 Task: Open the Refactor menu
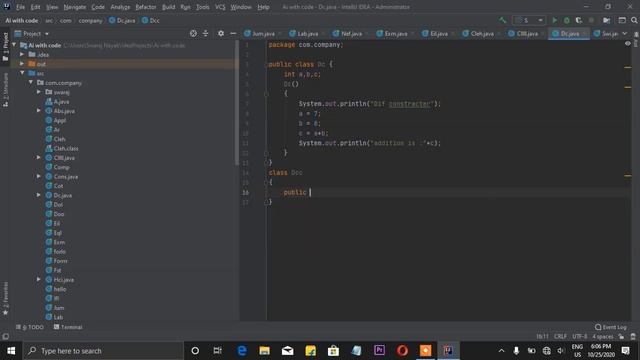click(146, 7)
